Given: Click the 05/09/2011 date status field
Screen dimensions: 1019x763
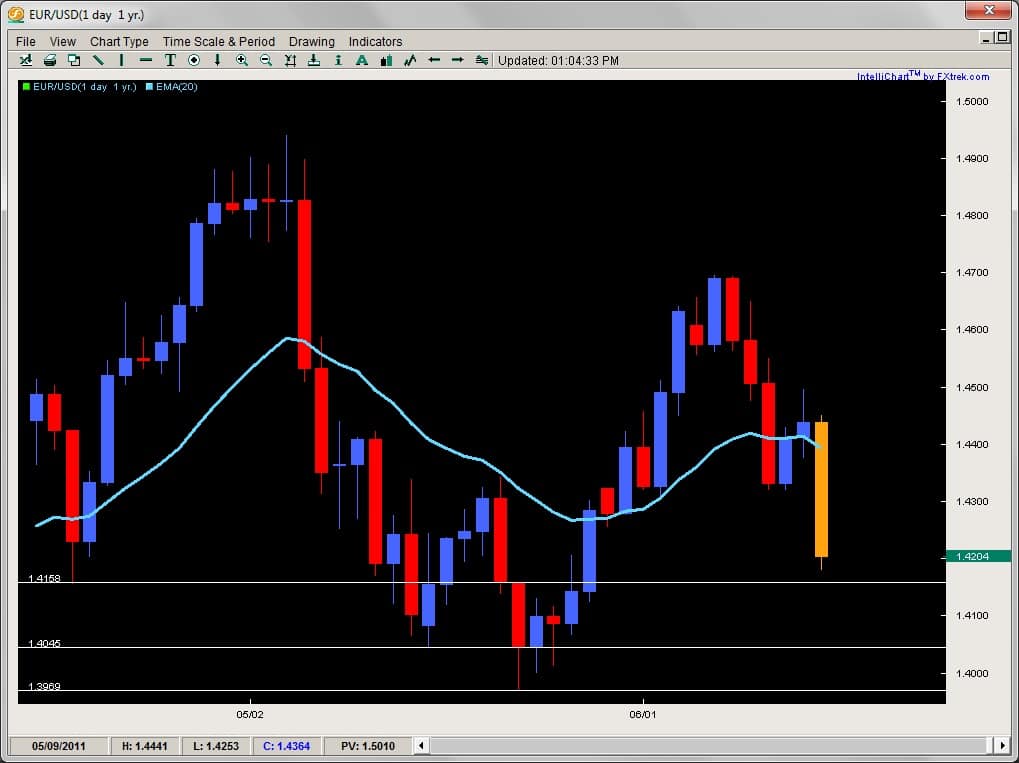Looking at the screenshot, I should click(x=58, y=745).
